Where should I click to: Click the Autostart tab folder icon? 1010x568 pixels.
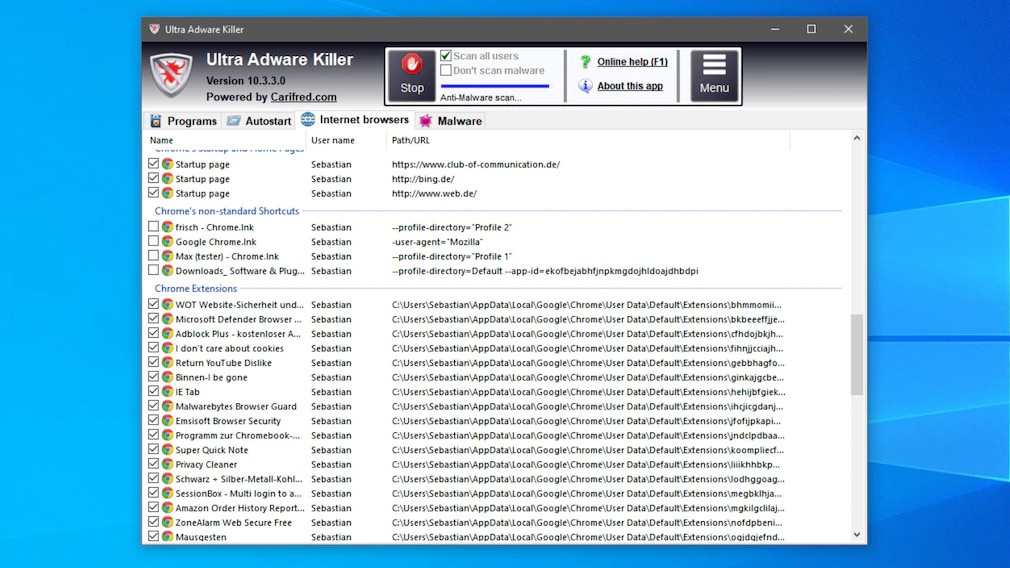pyautogui.click(x=233, y=120)
